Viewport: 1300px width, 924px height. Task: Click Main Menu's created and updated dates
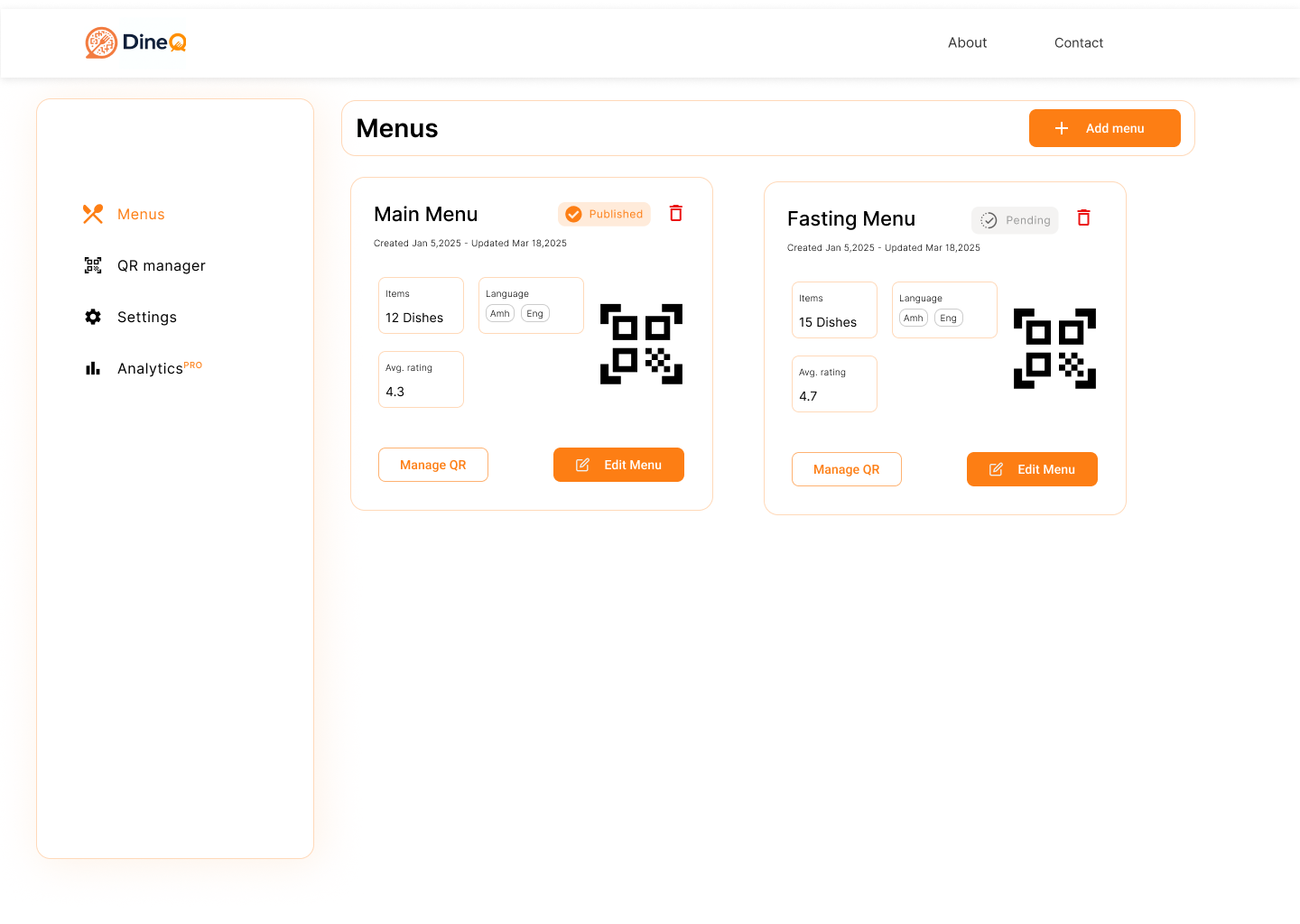tap(470, 243)
